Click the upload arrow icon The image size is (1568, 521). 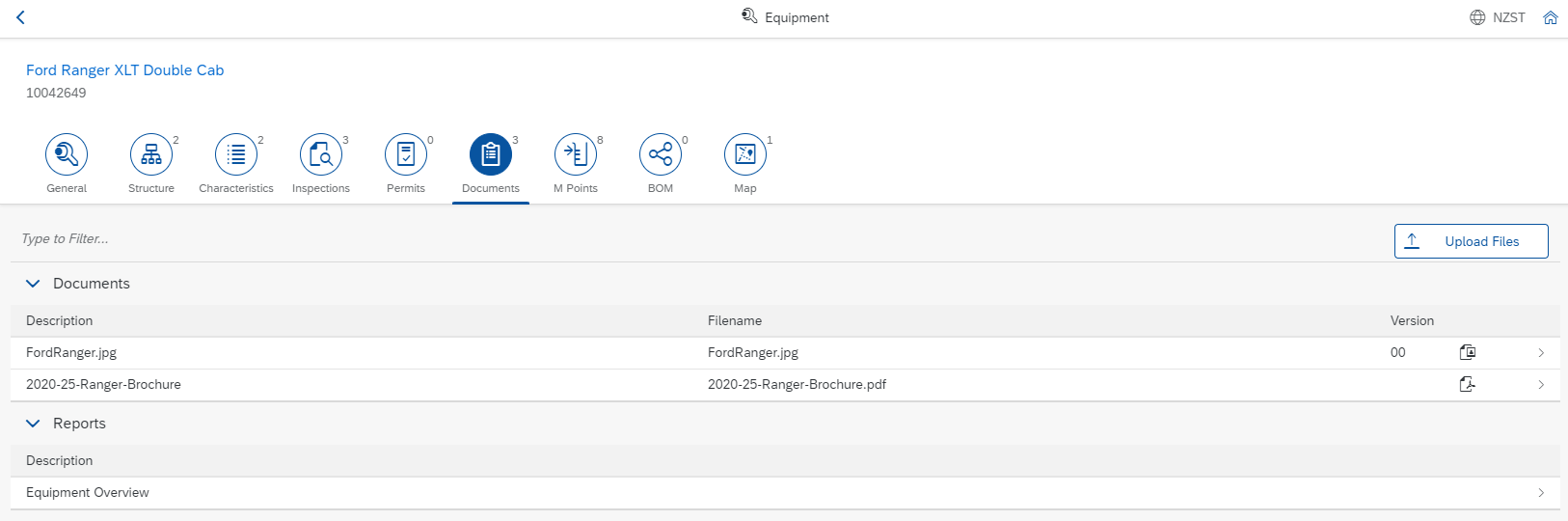(1412, 241)
